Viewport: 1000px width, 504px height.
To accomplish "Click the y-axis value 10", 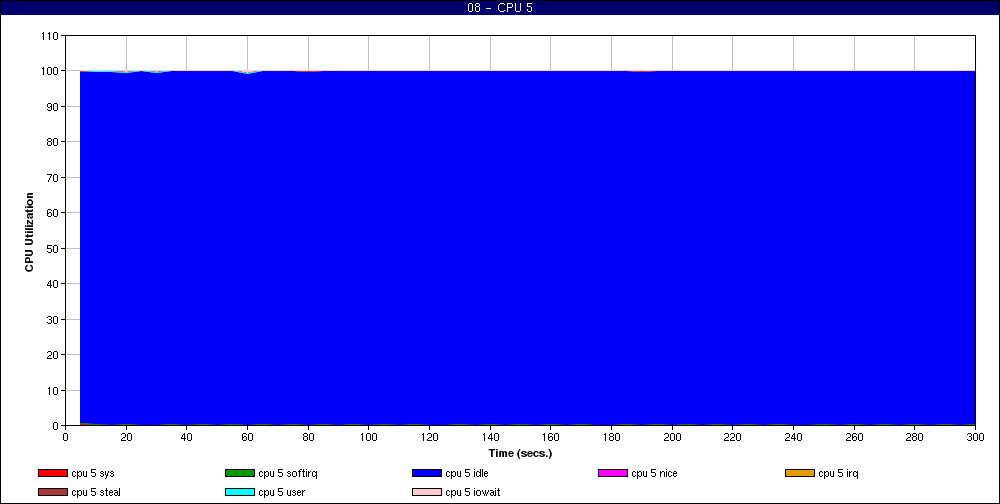I will (x=52, y=390).
